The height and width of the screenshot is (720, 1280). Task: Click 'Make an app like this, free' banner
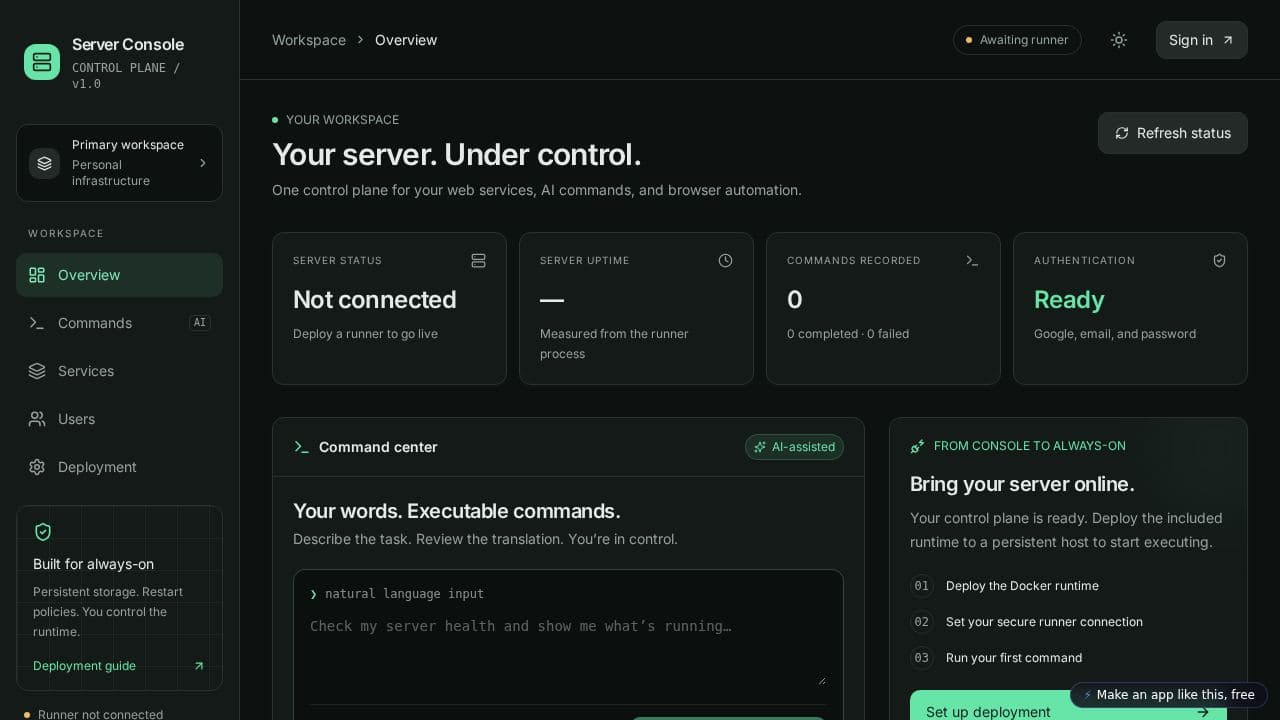click(1169, 695)
